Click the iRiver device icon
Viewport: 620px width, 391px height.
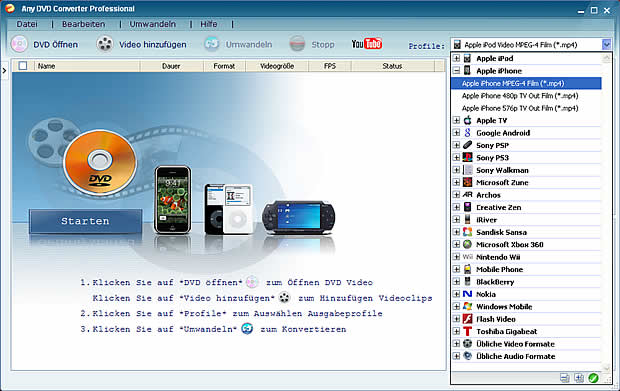[467, 219]
